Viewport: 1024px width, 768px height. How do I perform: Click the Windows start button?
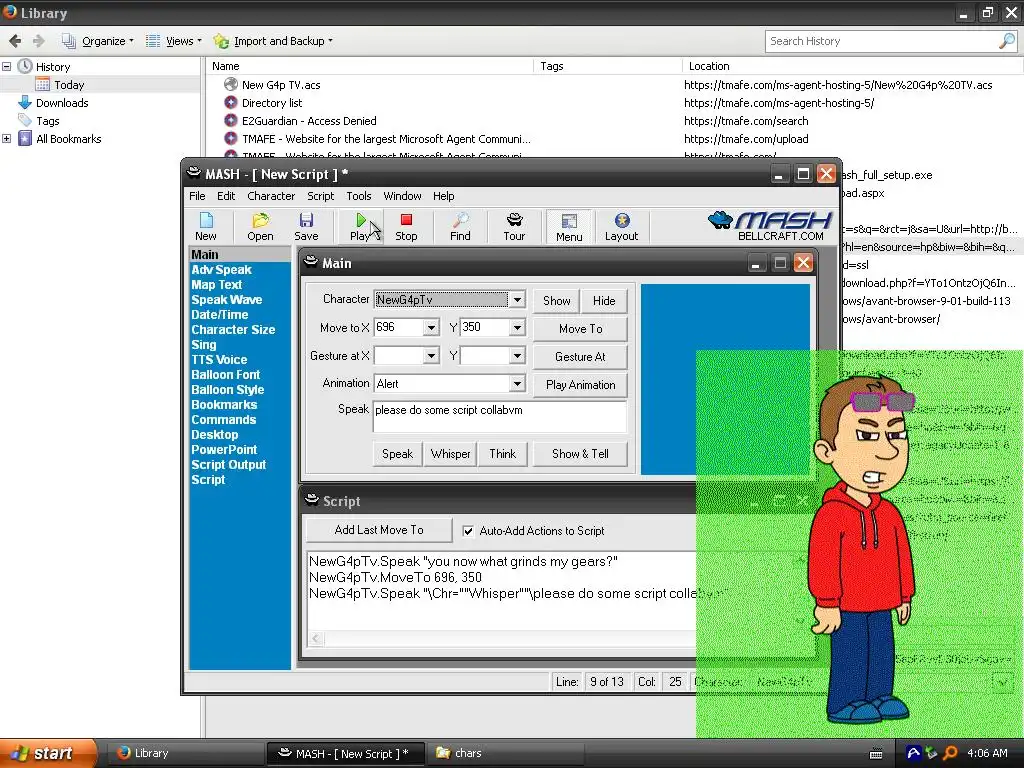[x=48, y=753]
